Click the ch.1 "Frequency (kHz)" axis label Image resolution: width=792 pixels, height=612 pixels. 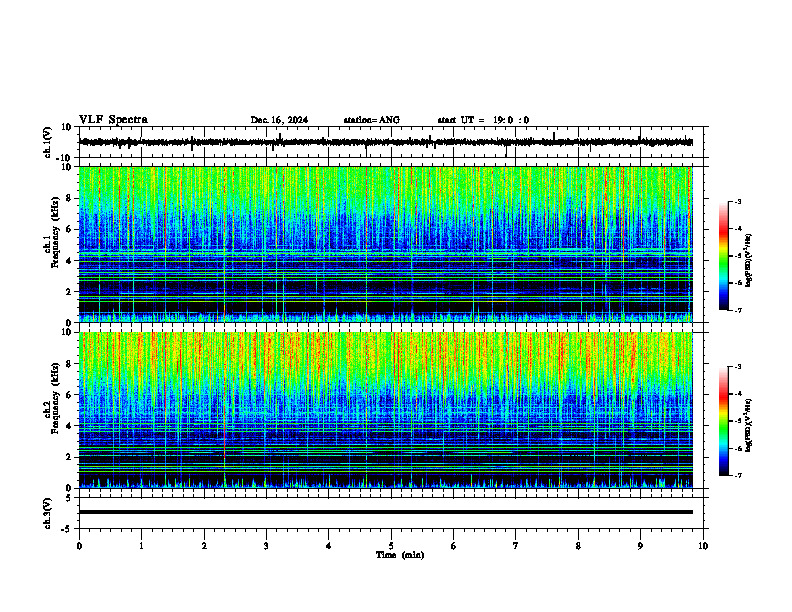(55, 233)
